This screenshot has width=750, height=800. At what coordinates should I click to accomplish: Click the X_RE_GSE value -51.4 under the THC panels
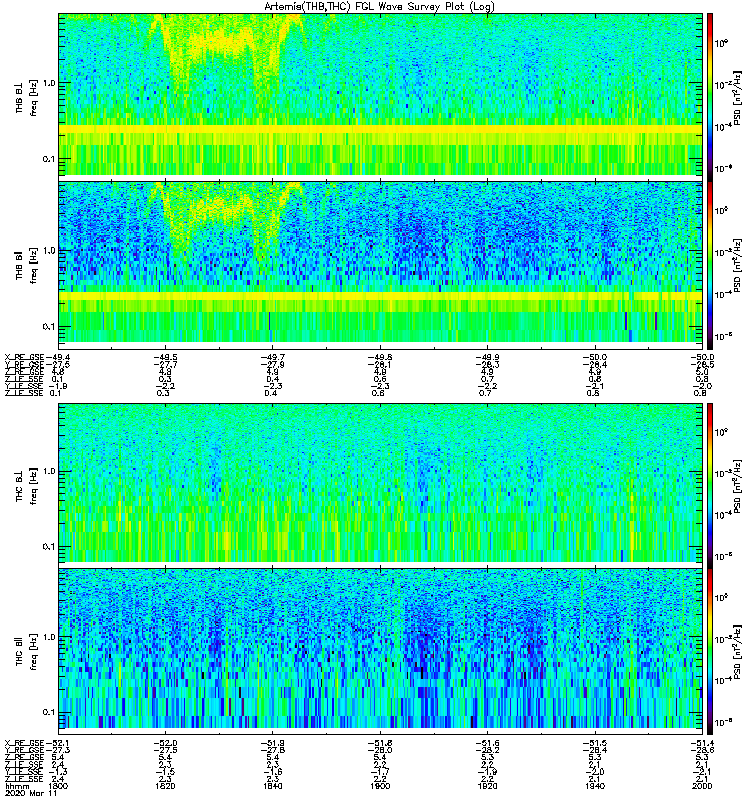[702, 743]
